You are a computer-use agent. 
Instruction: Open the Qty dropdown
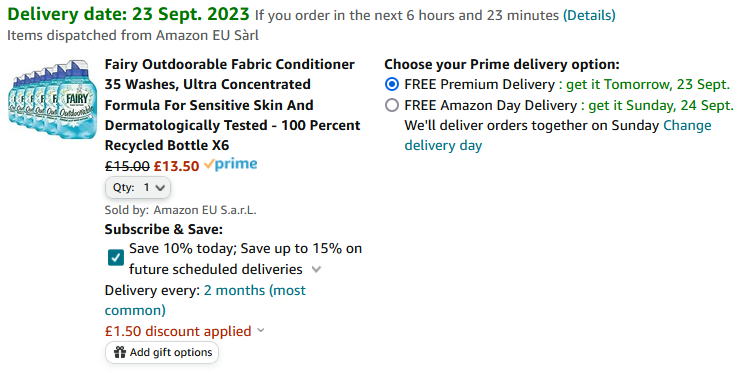click(x=138, y=188)
